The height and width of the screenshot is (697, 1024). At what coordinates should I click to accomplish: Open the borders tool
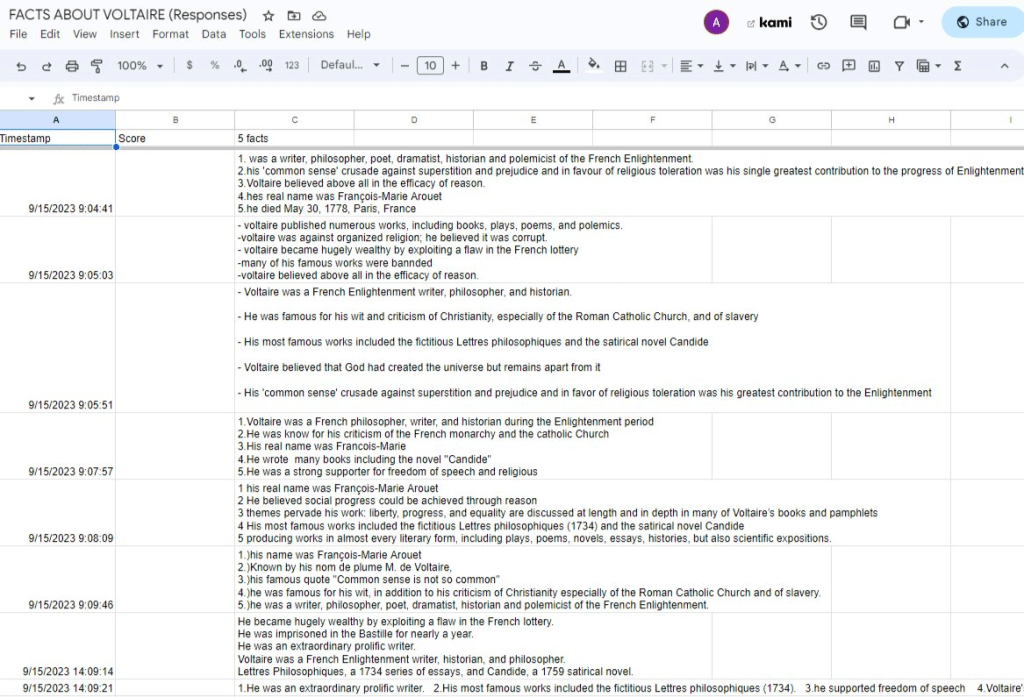point(620,66)
